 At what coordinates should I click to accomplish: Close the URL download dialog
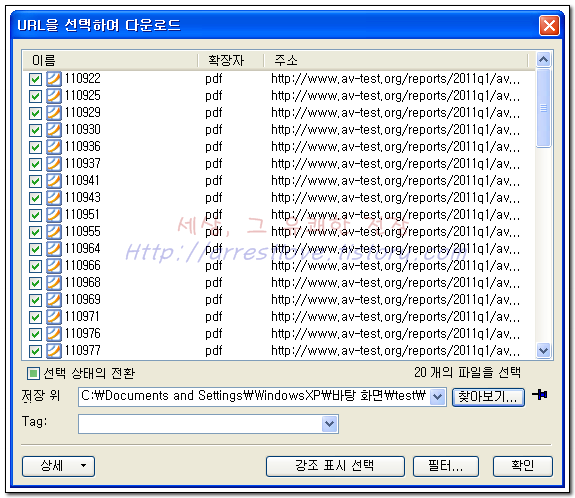(x=549, y=26)
